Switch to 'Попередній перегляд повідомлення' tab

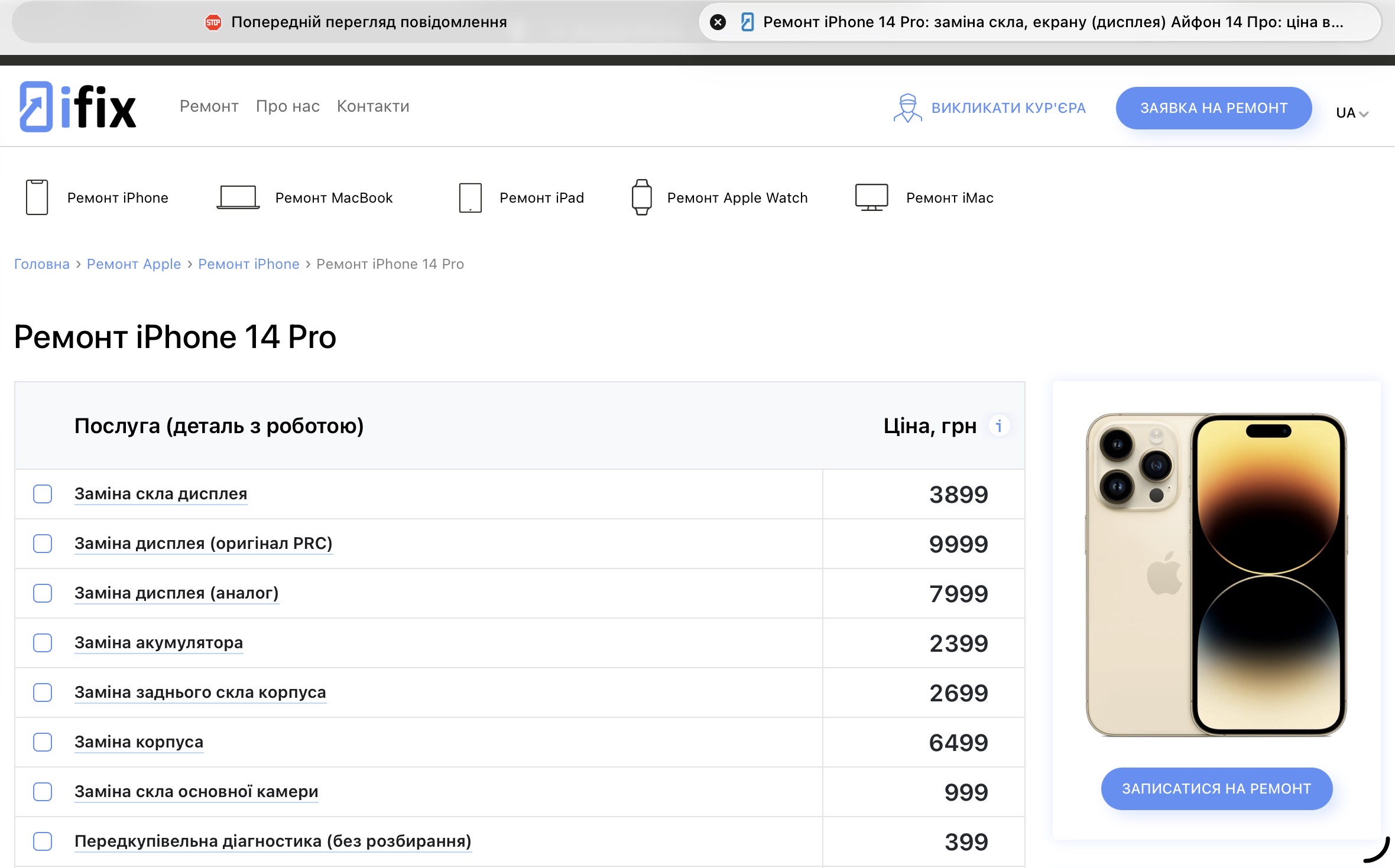click(356, 22)
